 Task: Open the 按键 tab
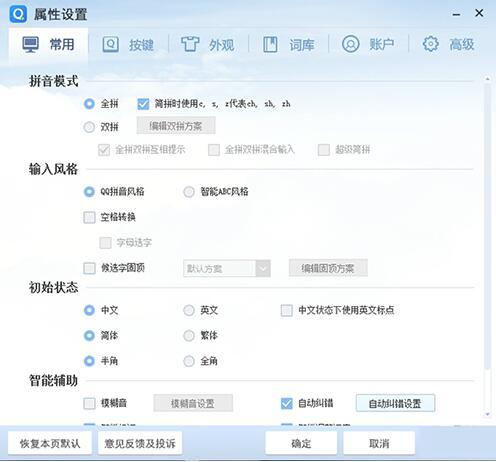pyautogui.click(x=128, y=44)
